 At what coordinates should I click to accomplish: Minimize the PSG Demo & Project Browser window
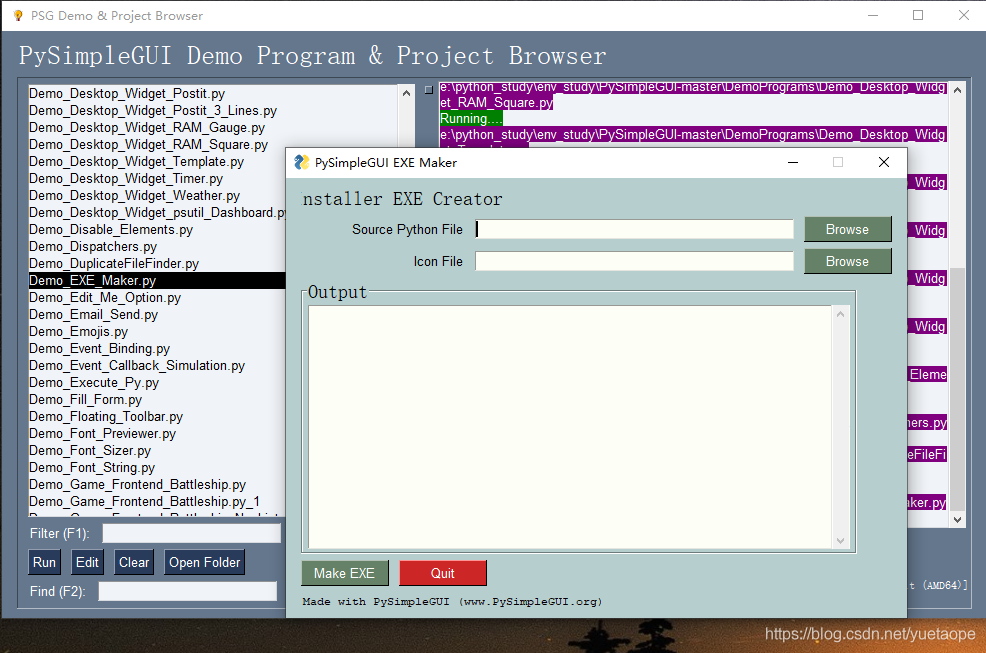pos(873,15)
